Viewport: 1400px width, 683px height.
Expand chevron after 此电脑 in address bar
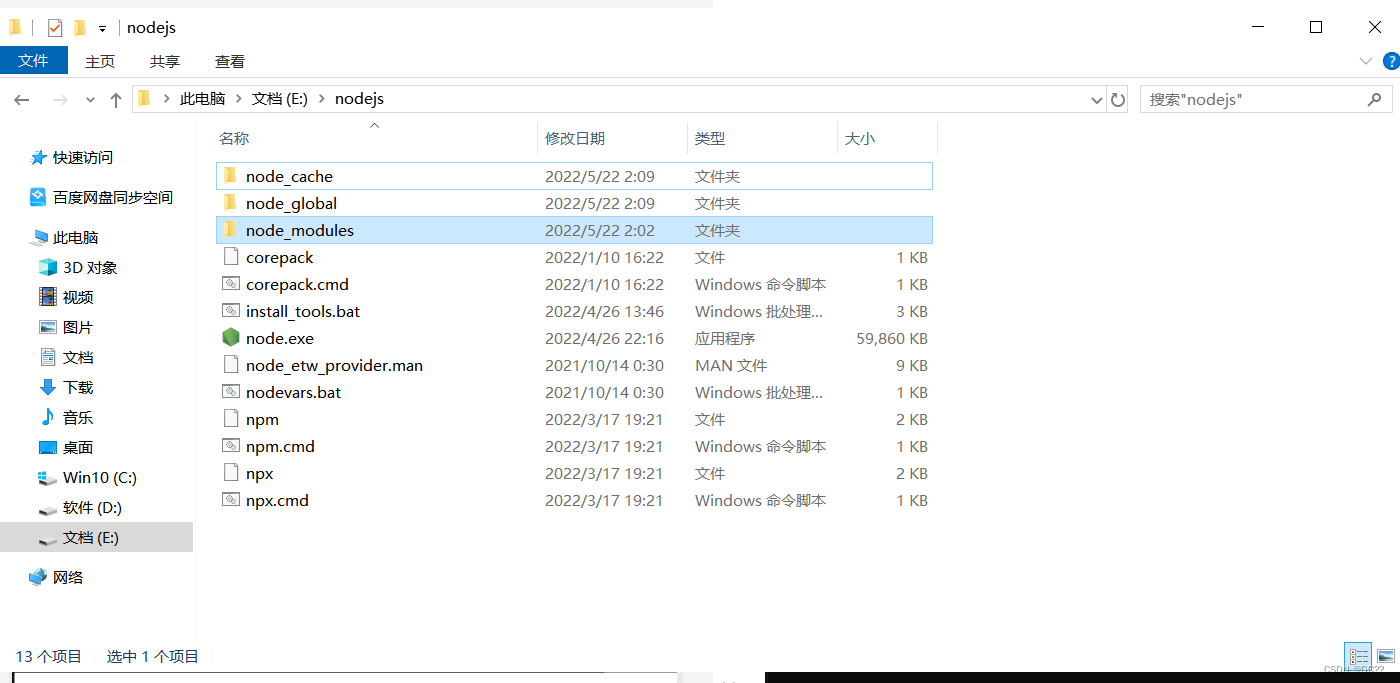239,99
